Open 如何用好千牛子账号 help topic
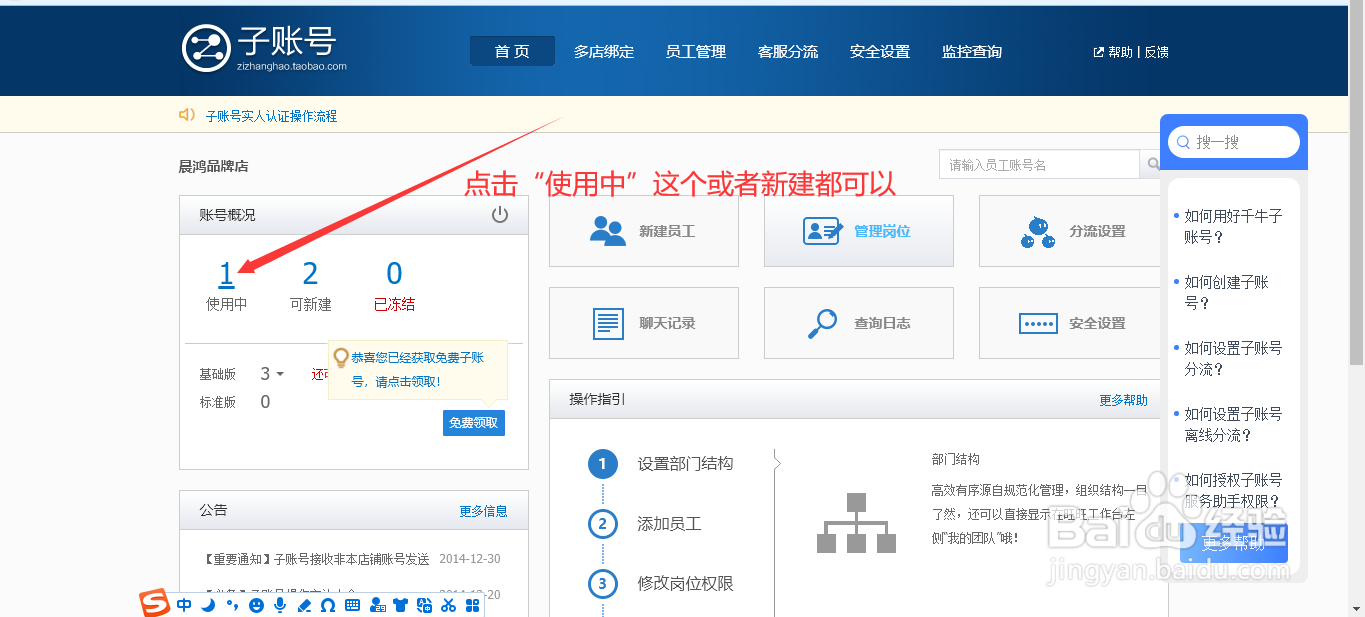Image resolution: width=1365 pixels, height=617 pixels. [x=1233, y=227]
